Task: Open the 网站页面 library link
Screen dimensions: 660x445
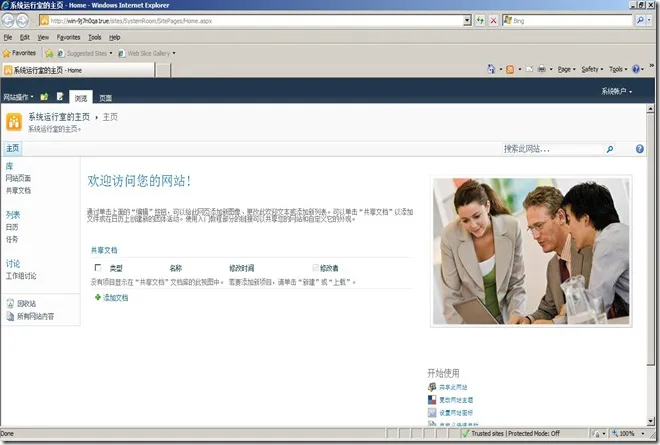Action: click(x=18, y=178)
